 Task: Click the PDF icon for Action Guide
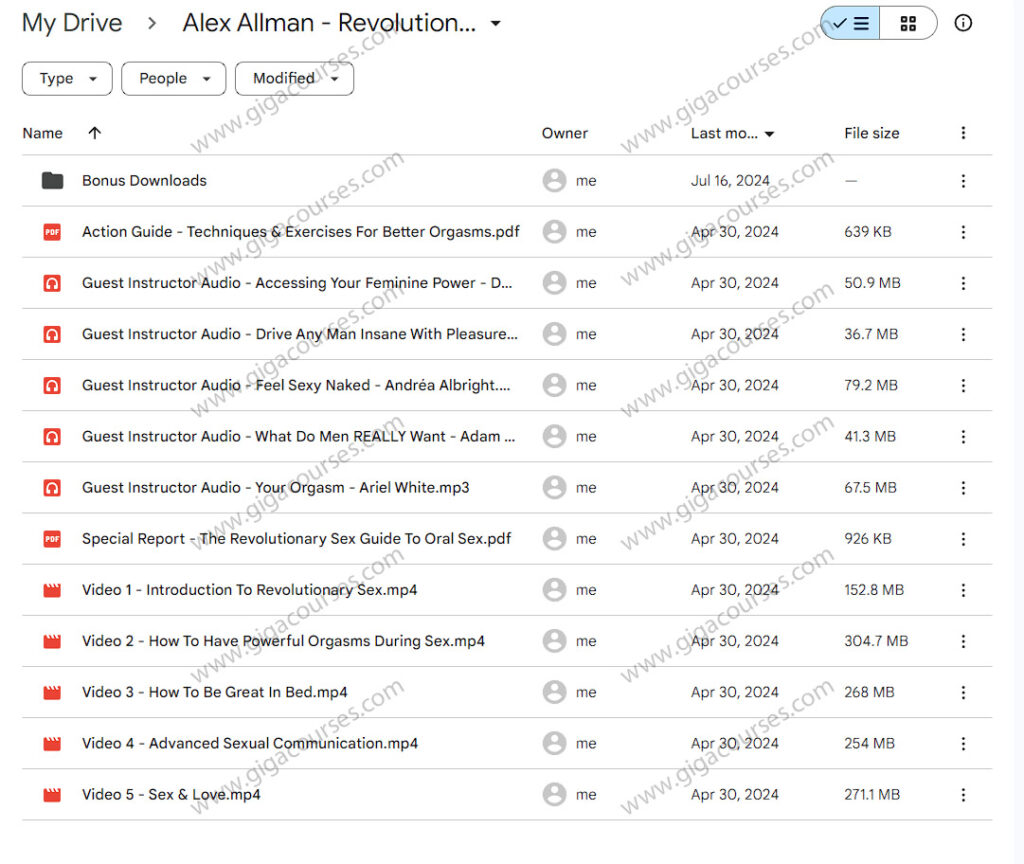tap(52, 232)
